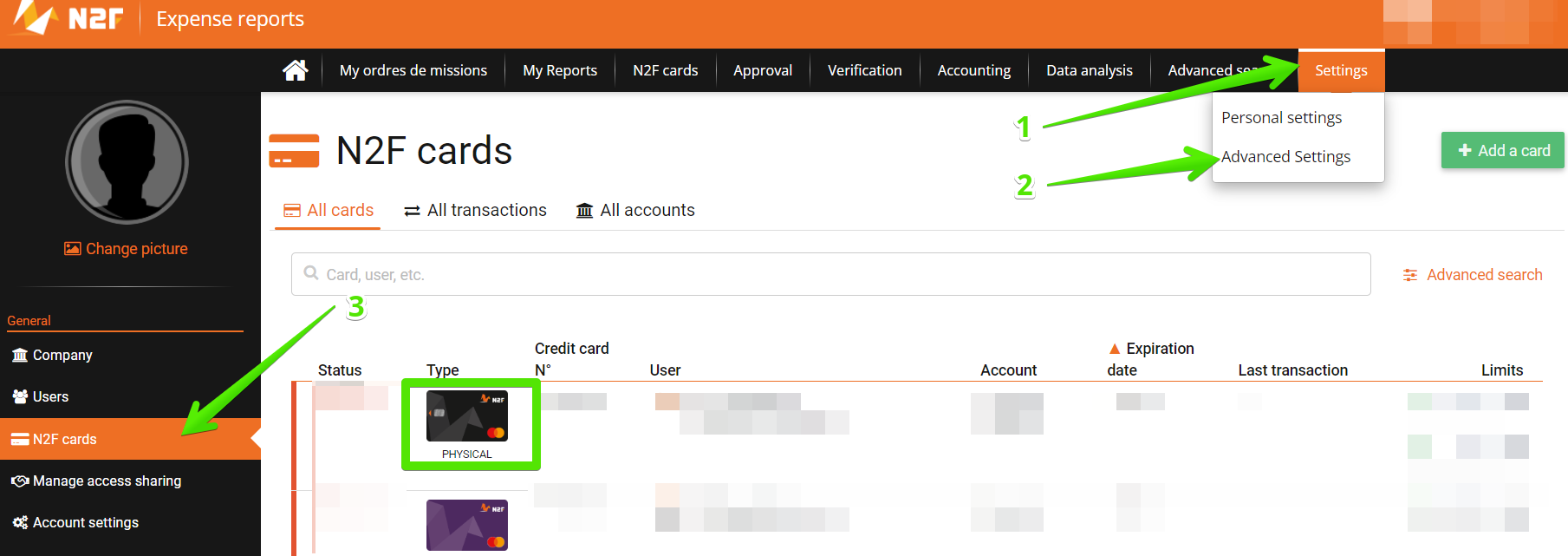Click the magnifier icon in search box
The height and width of the screenshot is (556, 1568).
pyautogui.click(x=311, y=273)
